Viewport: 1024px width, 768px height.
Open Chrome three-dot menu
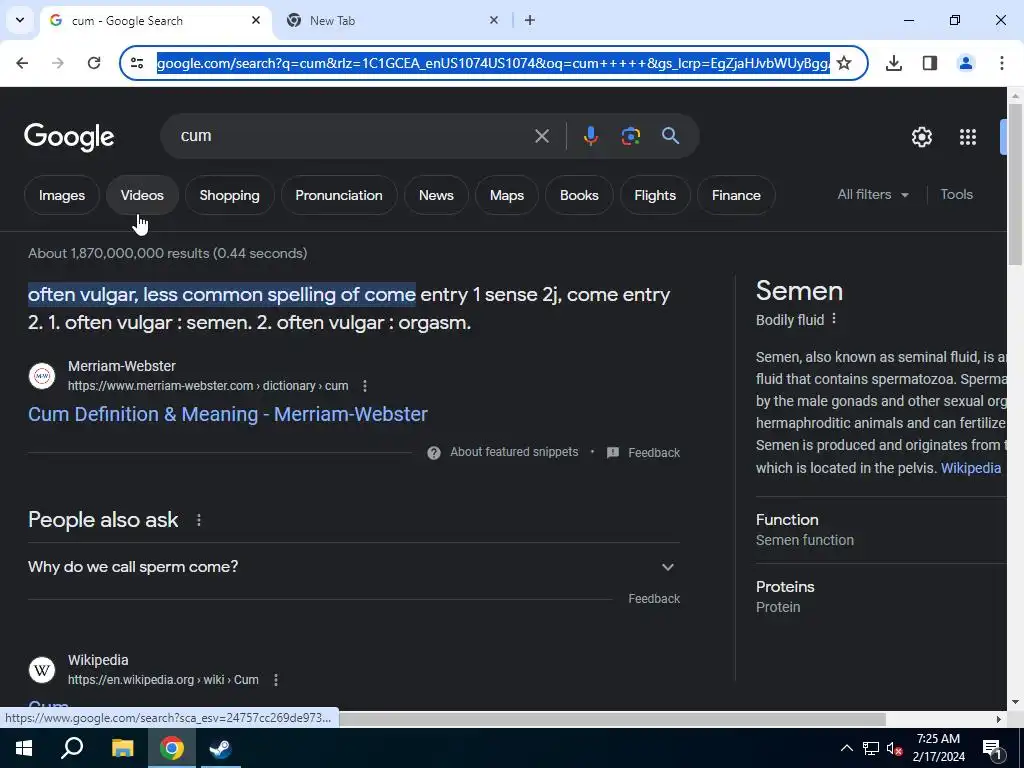(x=1001, y=63)
